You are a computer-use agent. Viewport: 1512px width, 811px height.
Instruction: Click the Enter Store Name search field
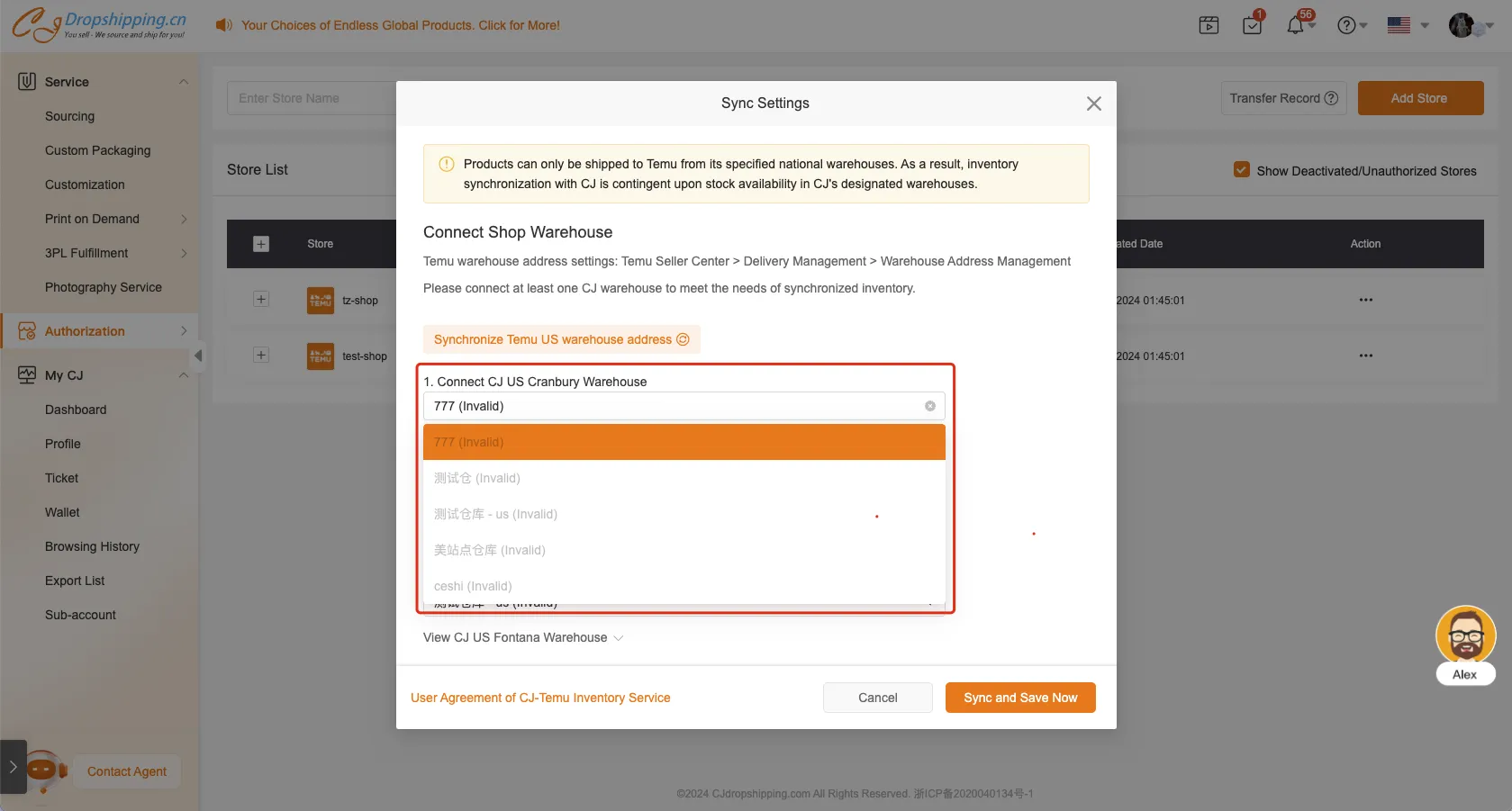pyautogui.click(x=311, y=98)
